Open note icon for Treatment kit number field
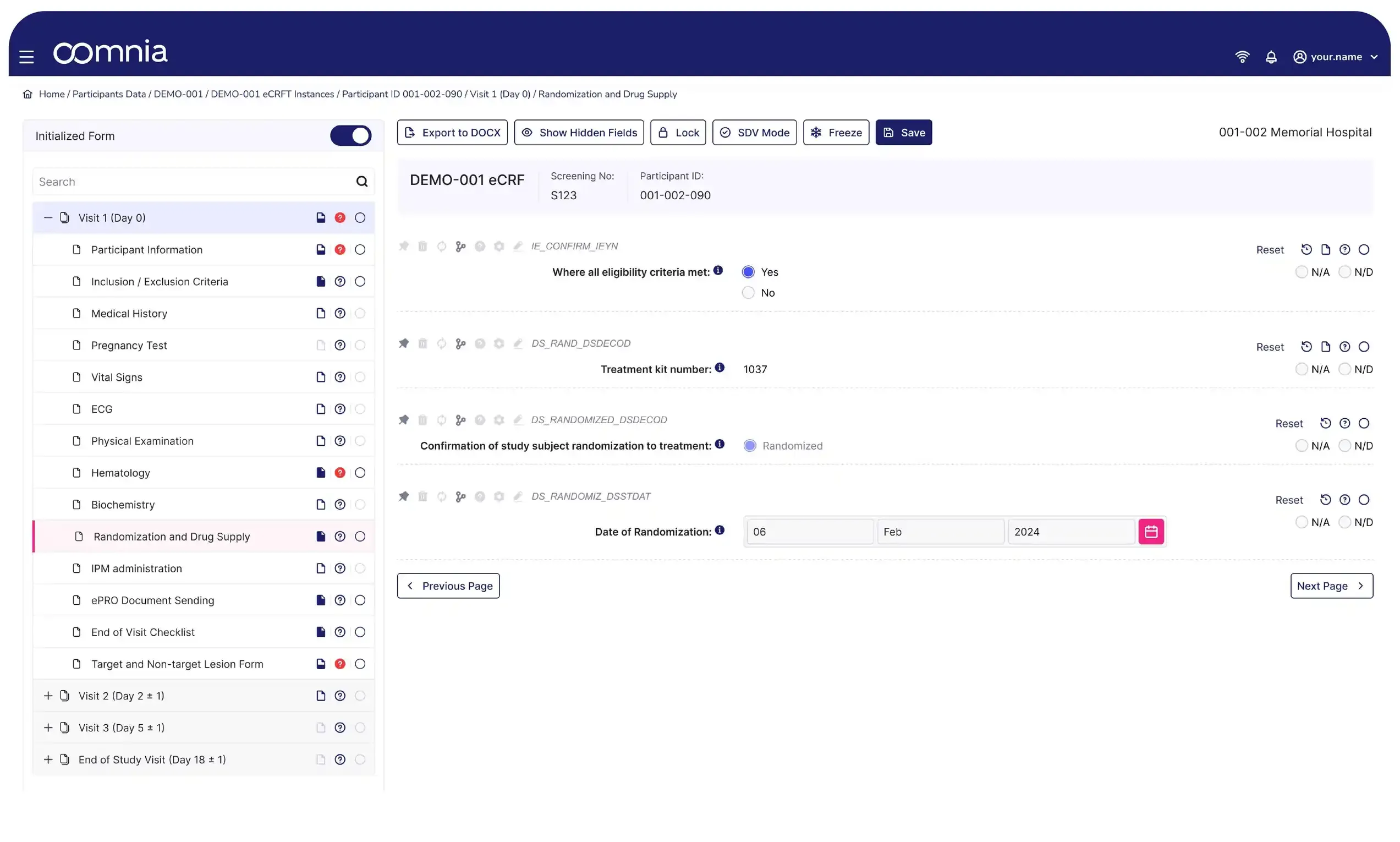 [1325, 347]
